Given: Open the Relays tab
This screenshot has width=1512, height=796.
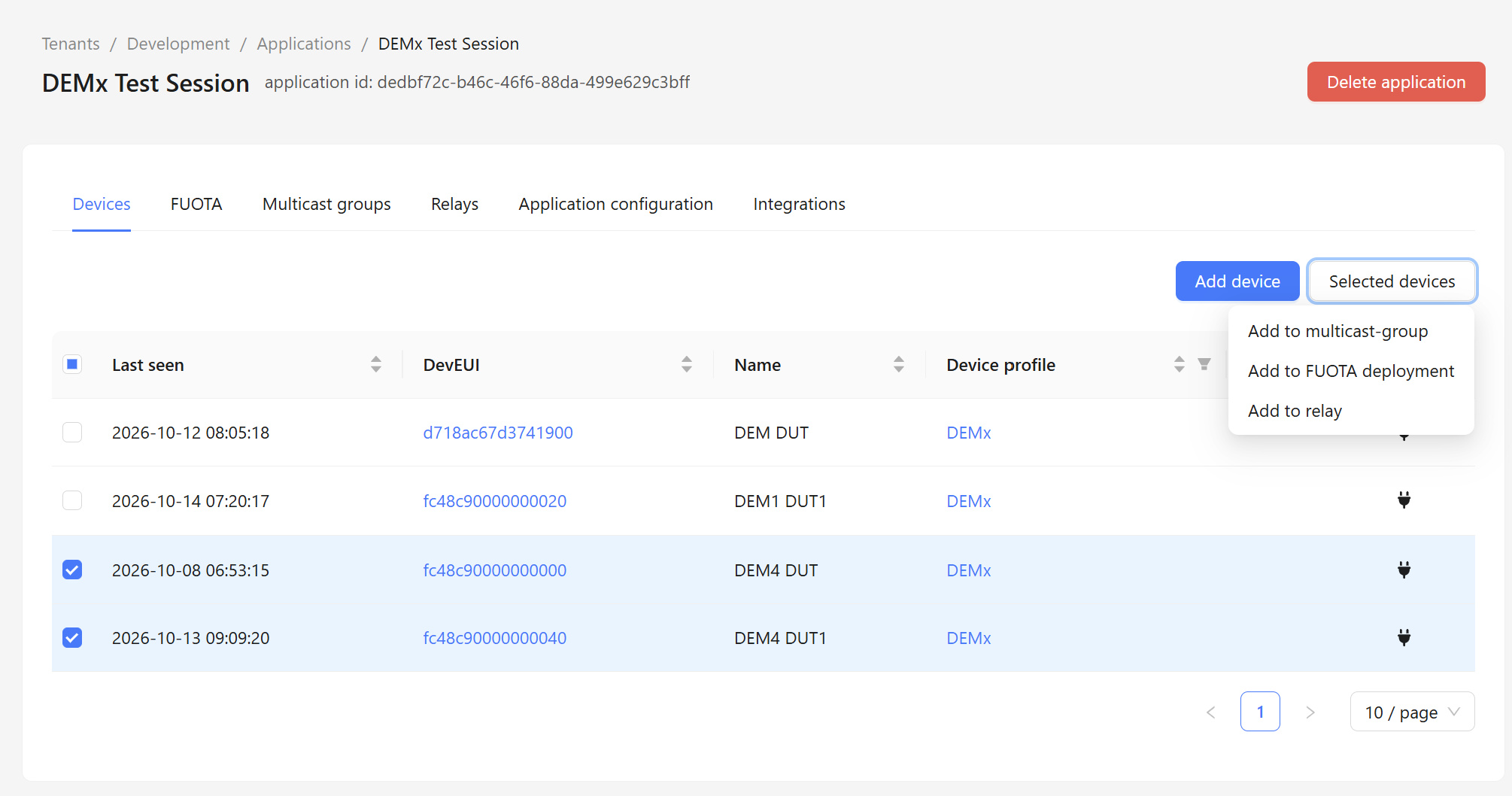Looking at the screenshot, I should tap(454, 204).
